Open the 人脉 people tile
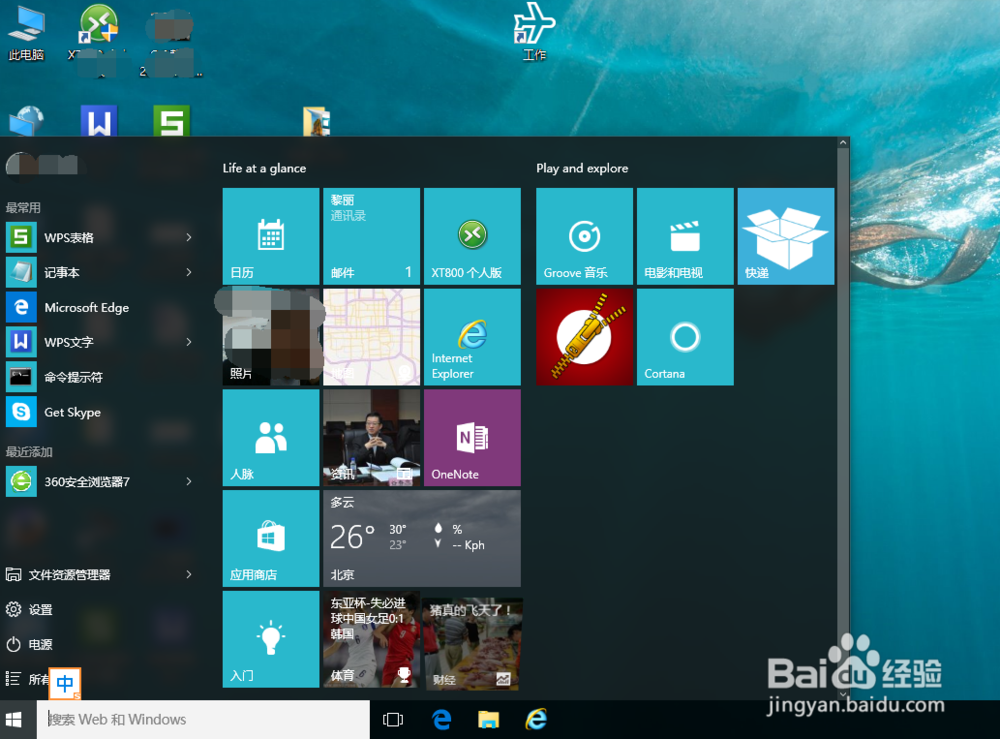 270,437
